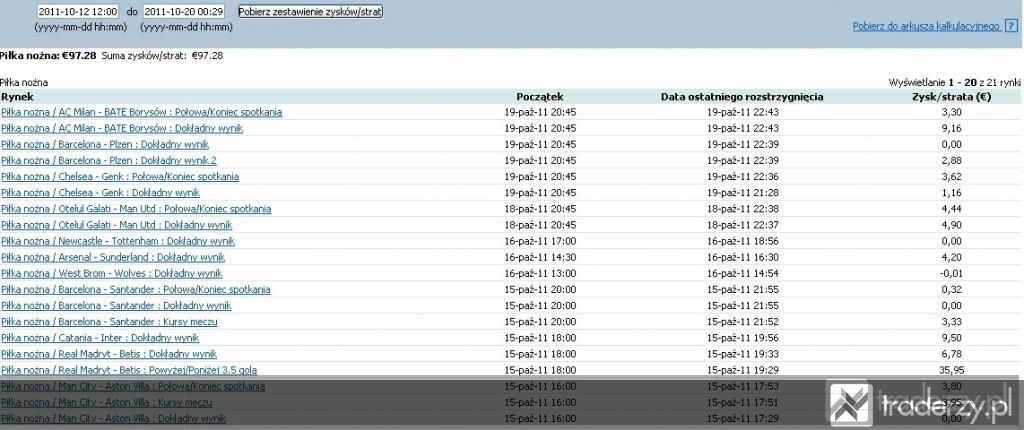Click the 9,16 profit value

(x=952, y=128)
